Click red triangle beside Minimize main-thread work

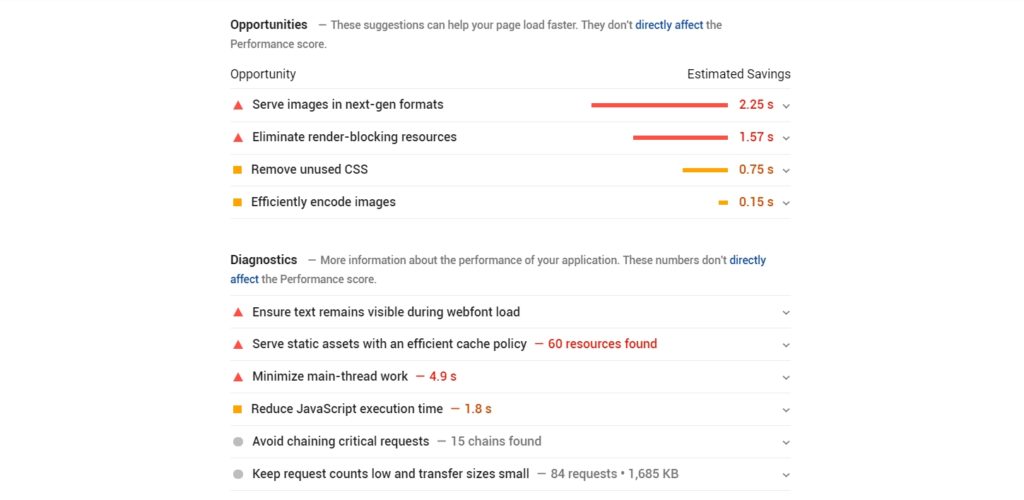click(x=238, y=377)
